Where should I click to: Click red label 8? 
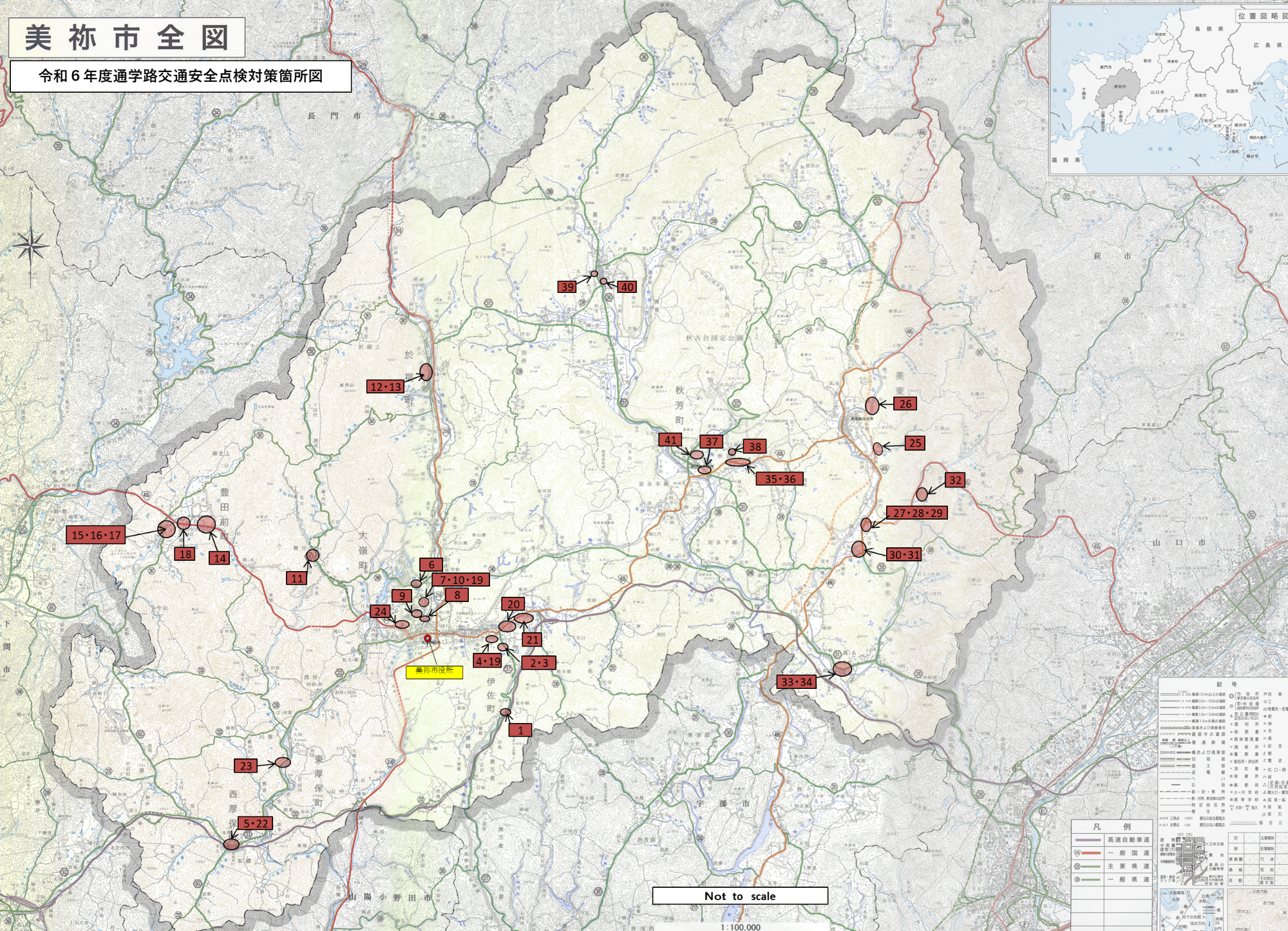(457, 595)
